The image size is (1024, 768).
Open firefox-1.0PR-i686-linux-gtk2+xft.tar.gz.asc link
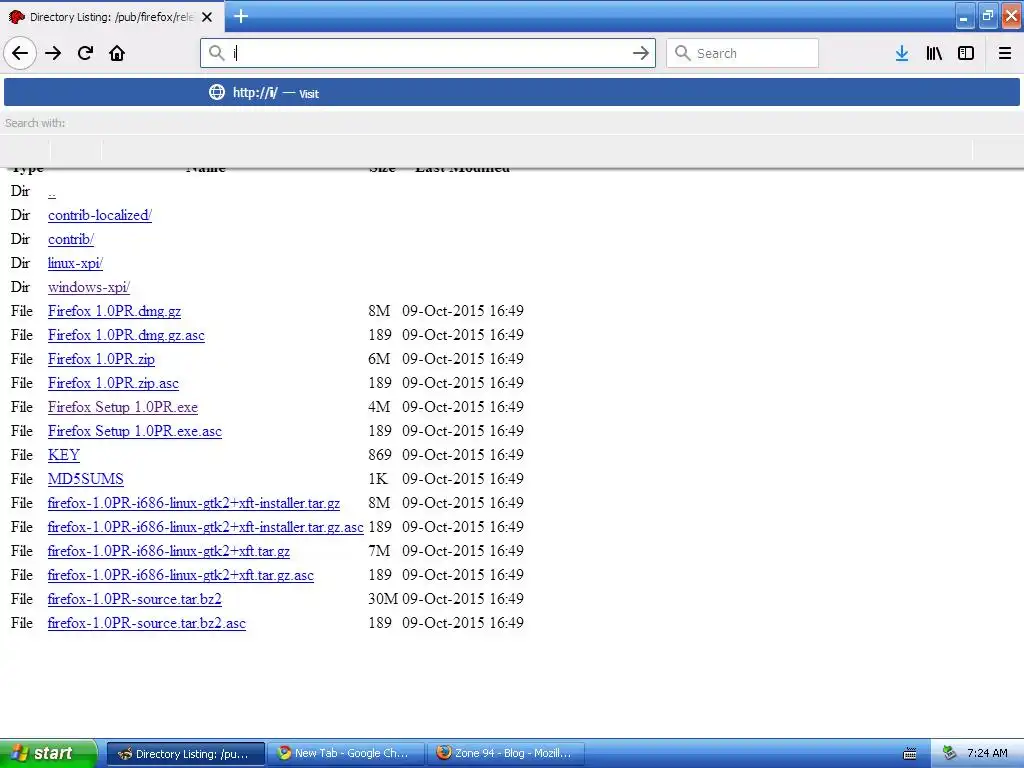point(181,575)
